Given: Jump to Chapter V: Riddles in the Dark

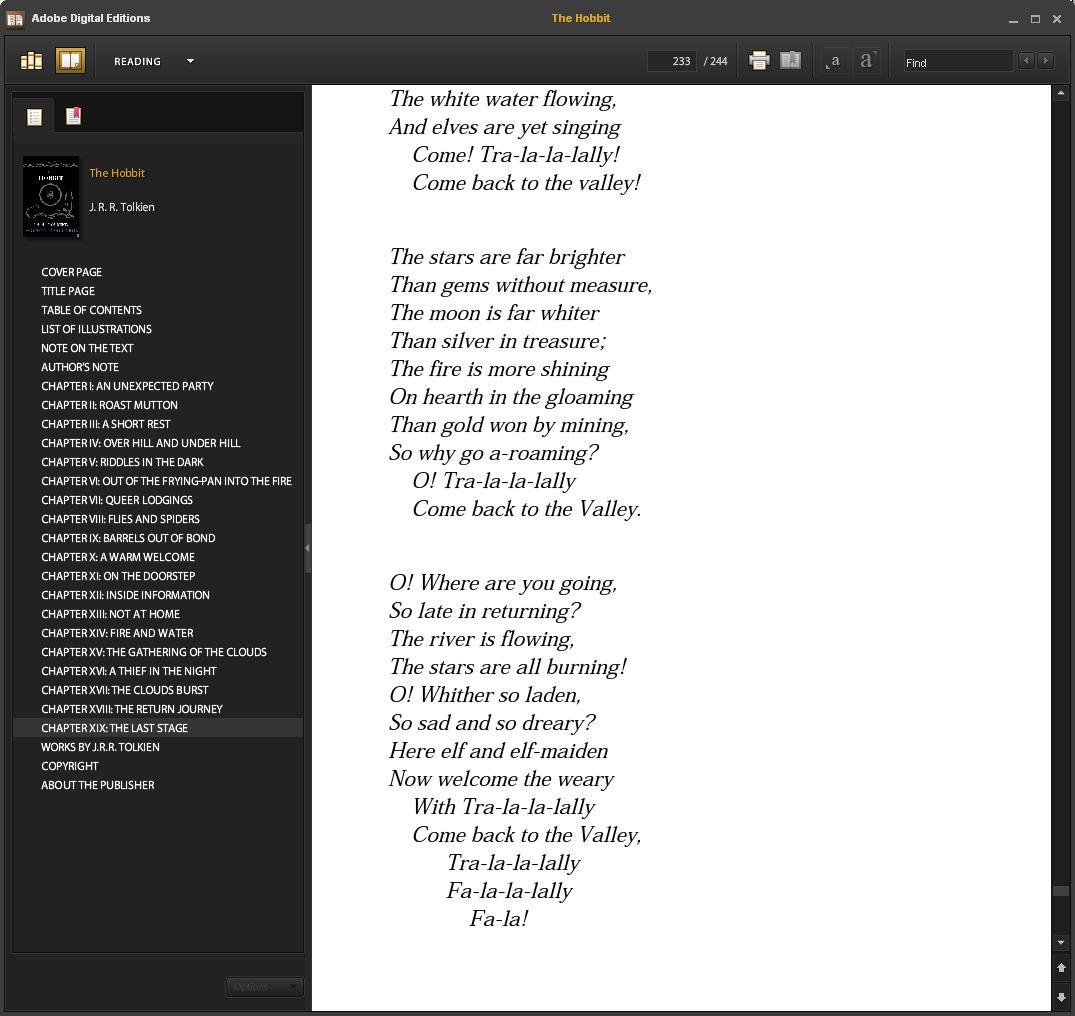Looking at the screenshot, I should [x=122, y=462].
